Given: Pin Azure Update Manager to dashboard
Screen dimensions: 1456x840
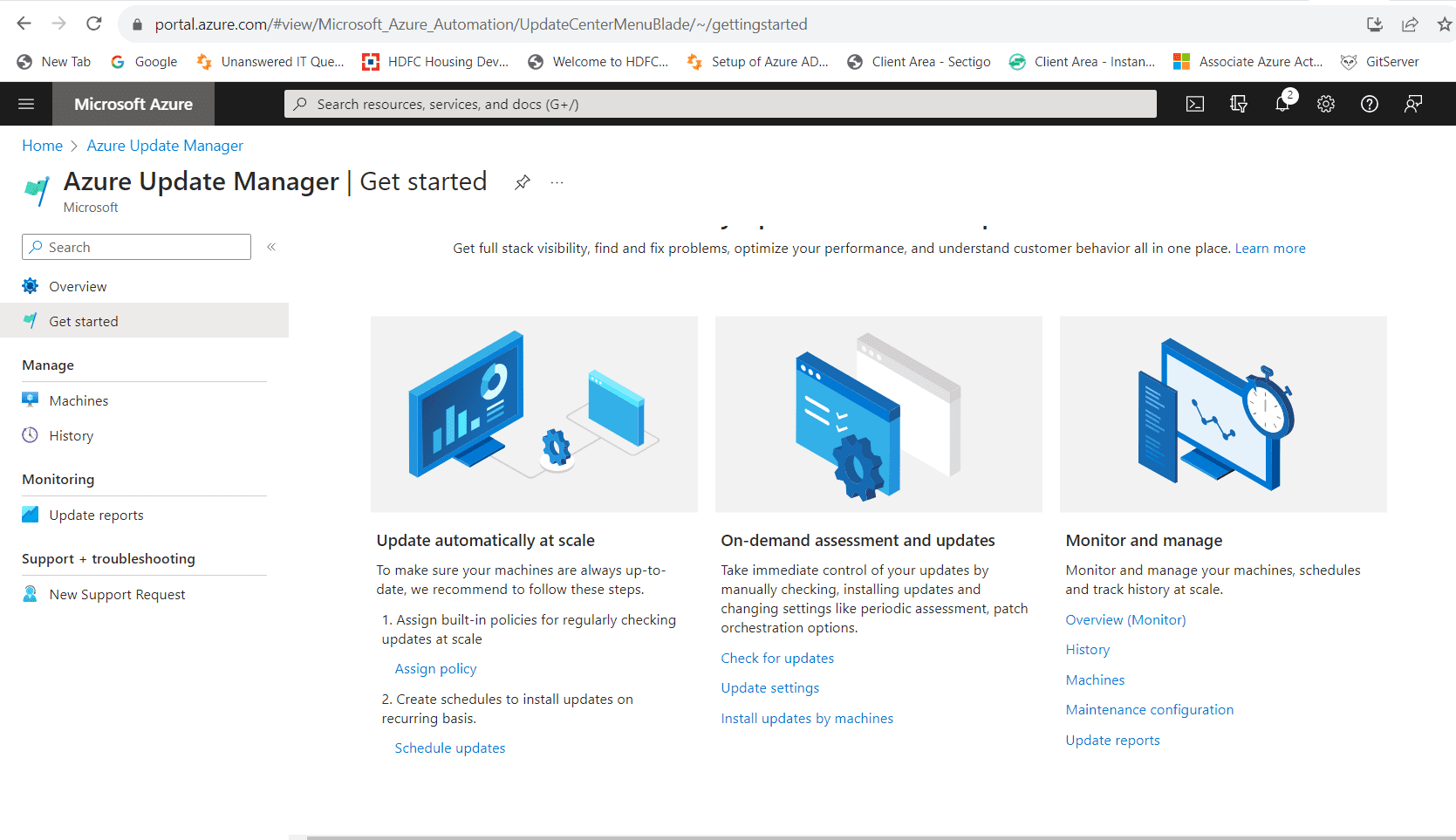Looking at the screenshot, I should [x=522, y=182].
